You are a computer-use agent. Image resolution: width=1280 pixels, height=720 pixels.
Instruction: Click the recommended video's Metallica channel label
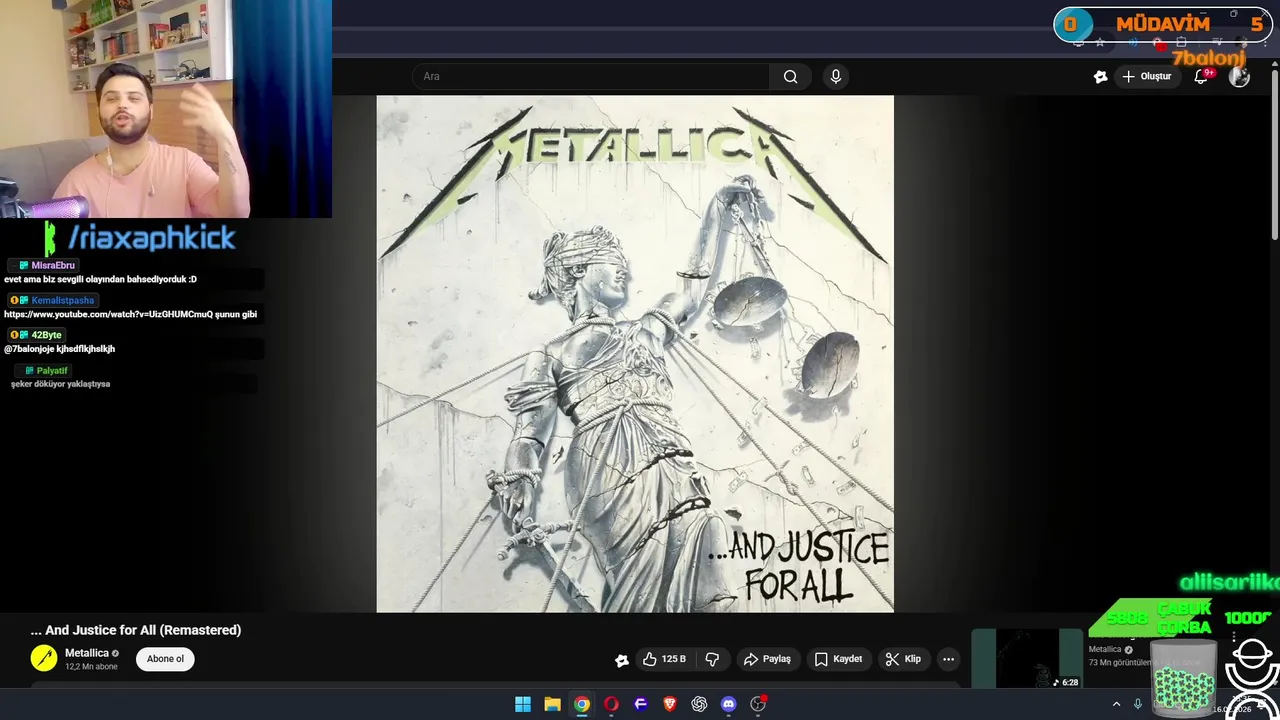point(1105,649)
